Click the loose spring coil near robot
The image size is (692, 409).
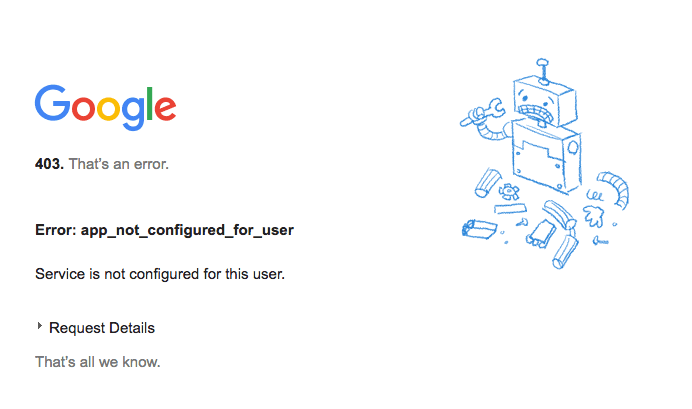coord(595,195)
